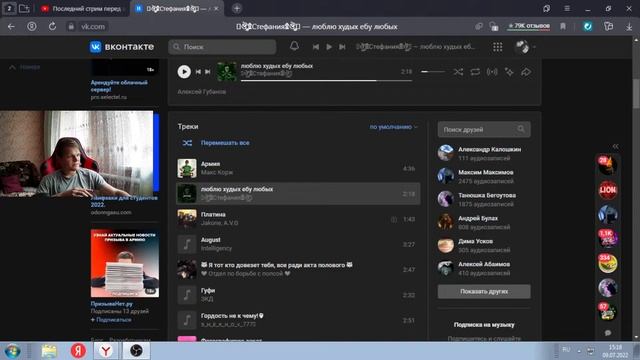This screenshot has width=640, height=360.
Task: Seek within the track progress bar
Action: [x=326, y=80]
